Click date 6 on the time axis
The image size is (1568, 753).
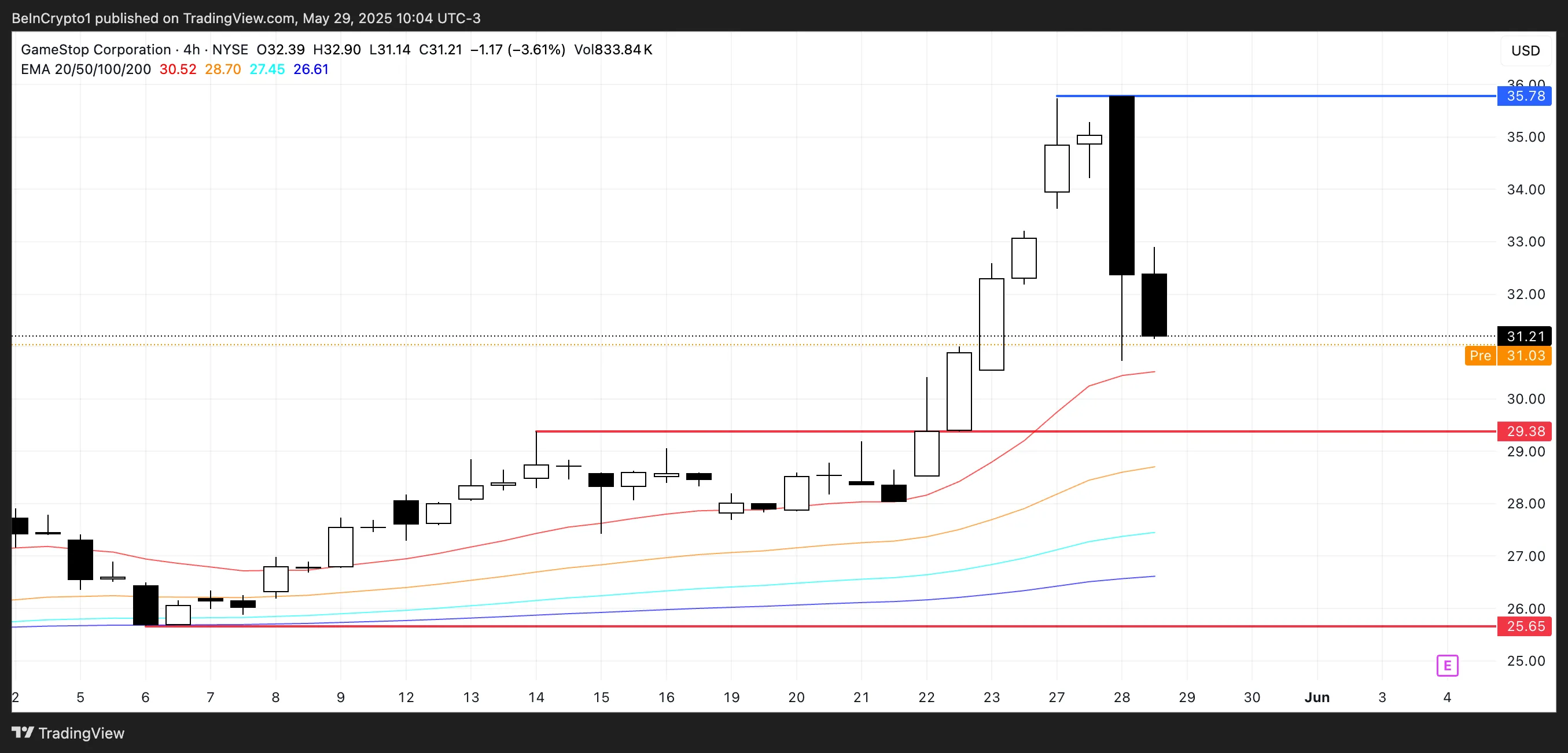pyautogui.click(x=145, y=697)
